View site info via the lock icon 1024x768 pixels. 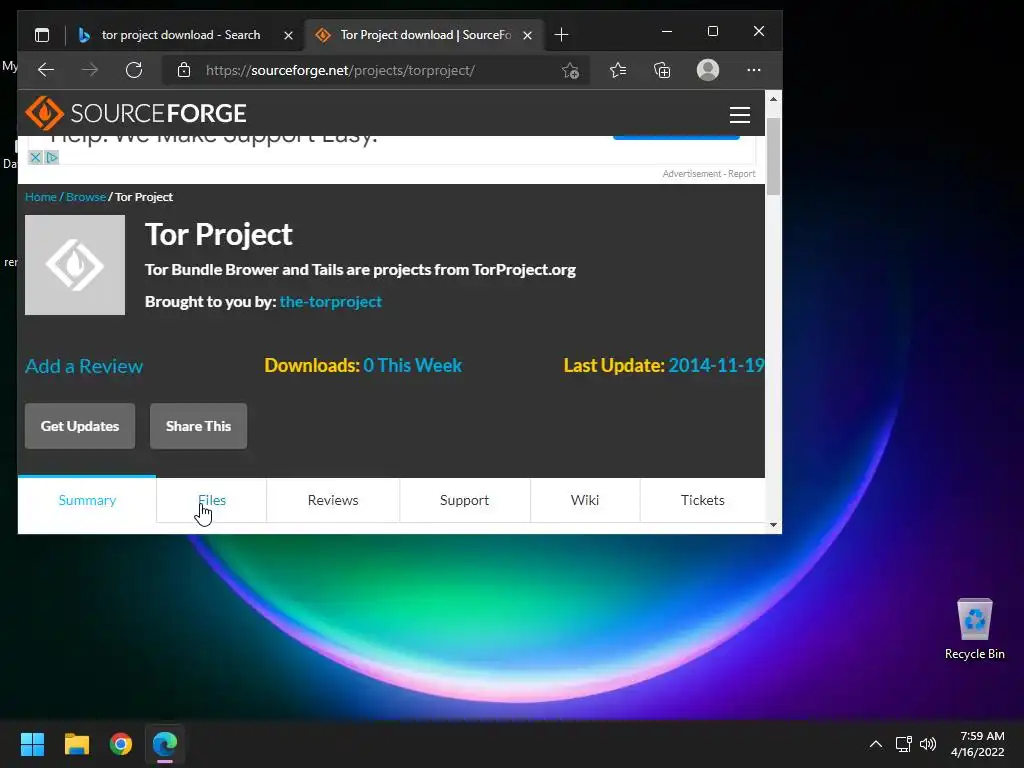pyautogui.click(x=184, y=70)
